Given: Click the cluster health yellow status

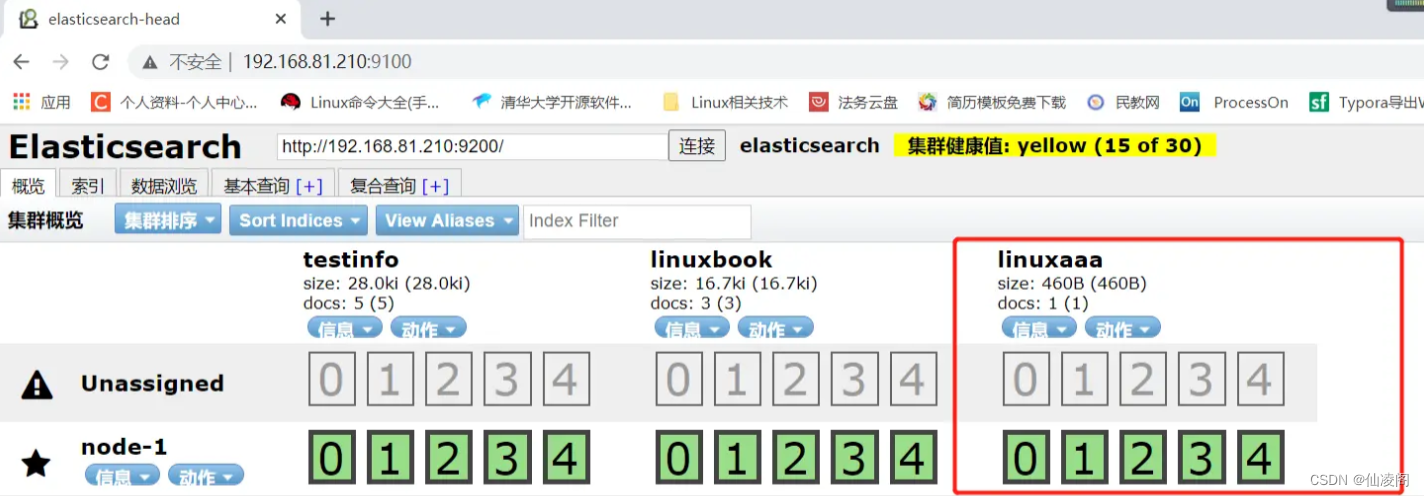Looking at the screenshot, I should click(x=1054, y=146).
